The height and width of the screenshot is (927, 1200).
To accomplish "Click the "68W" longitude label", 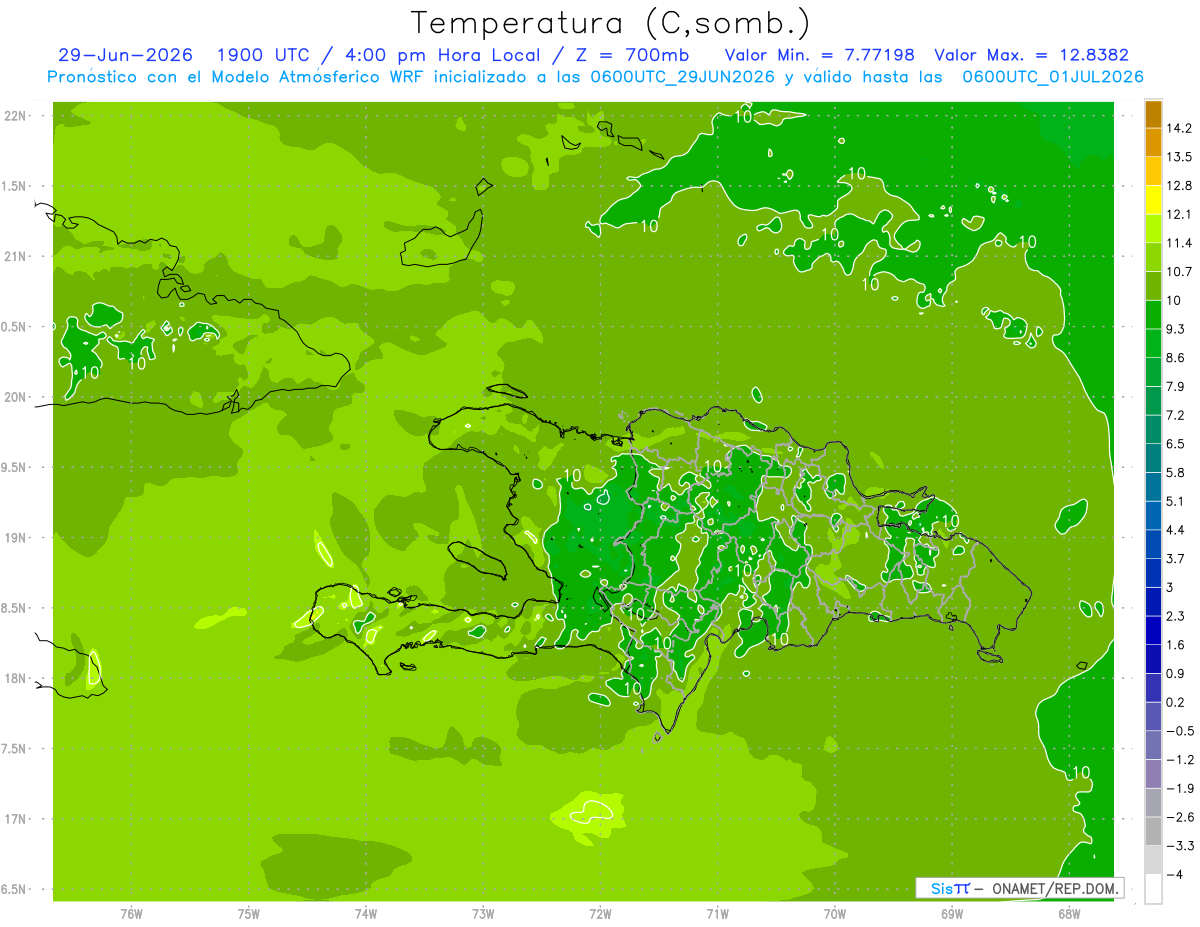I will click(1069, 913).
